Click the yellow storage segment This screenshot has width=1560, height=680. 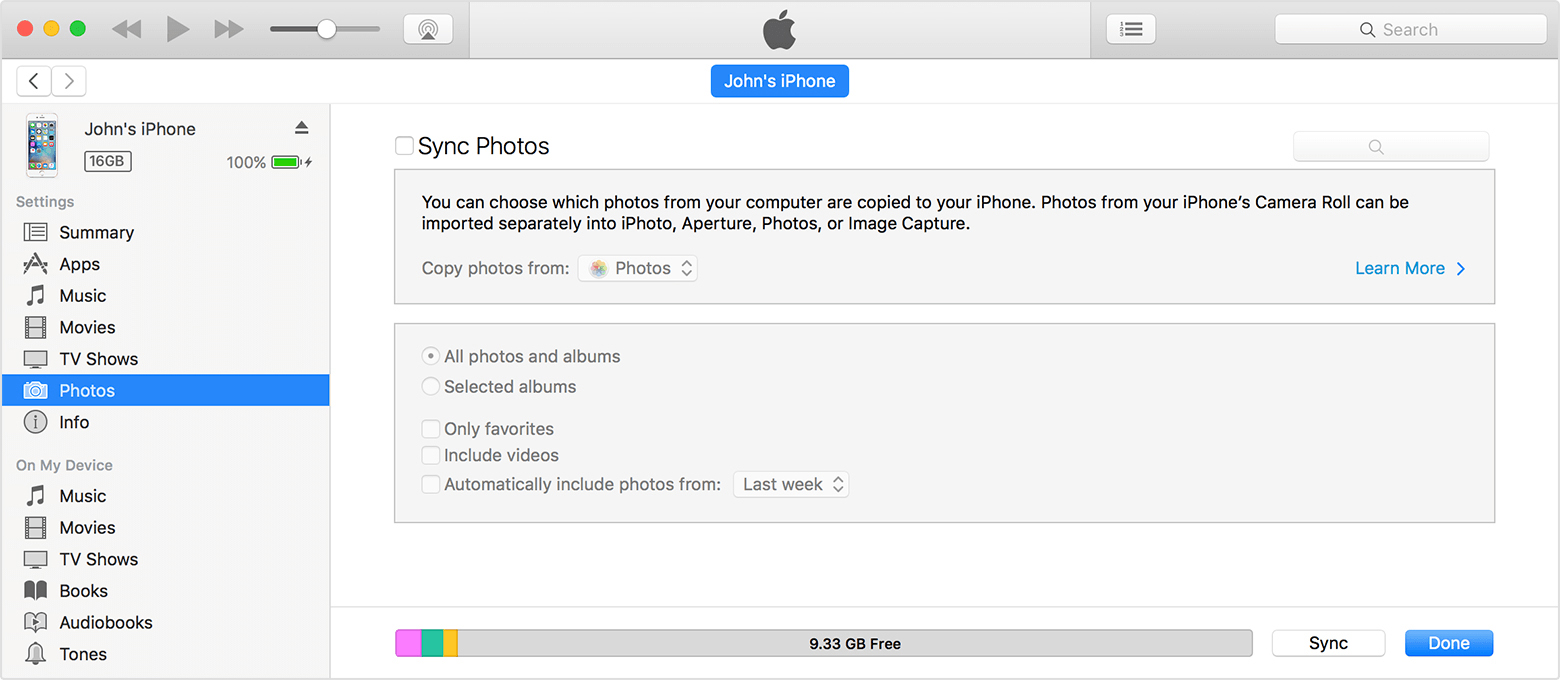pos(450,643)
